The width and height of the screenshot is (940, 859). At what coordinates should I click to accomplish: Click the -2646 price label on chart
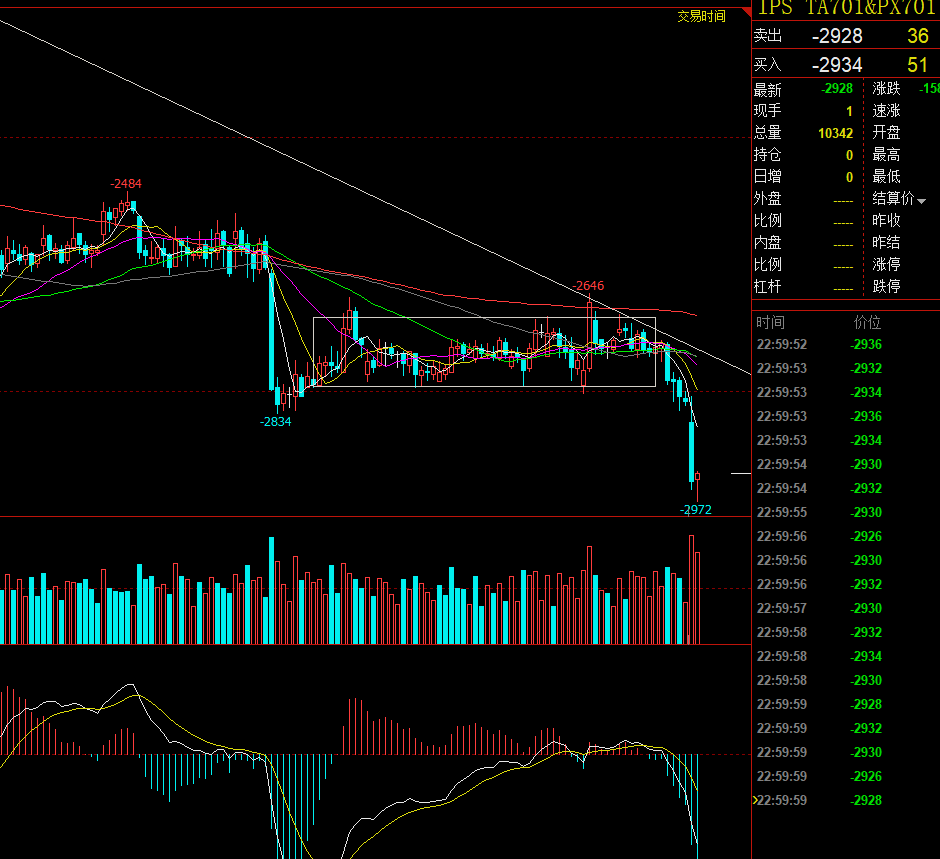tap(588, 286)
